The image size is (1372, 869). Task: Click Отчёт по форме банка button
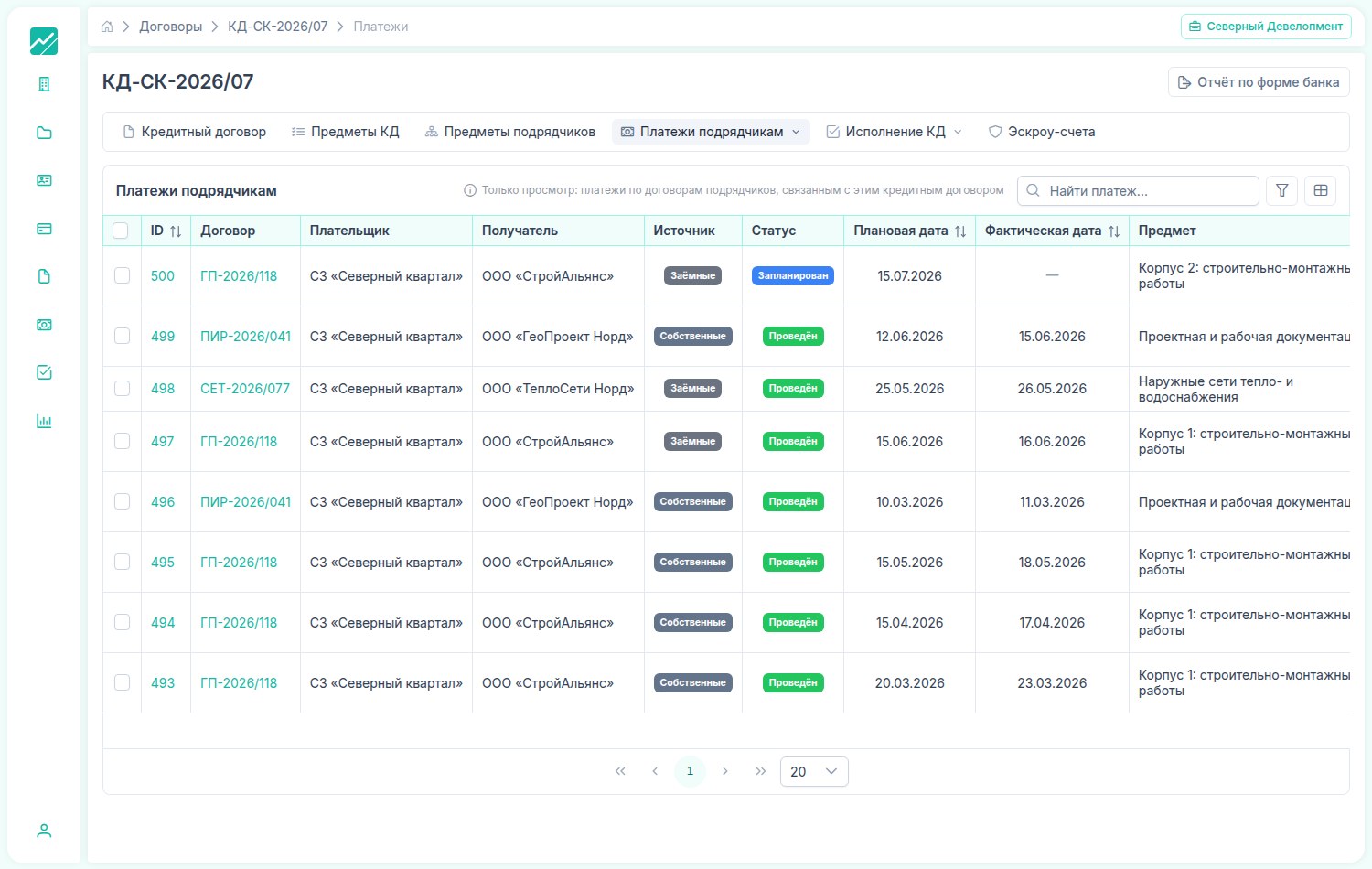tap(1259, 82)
